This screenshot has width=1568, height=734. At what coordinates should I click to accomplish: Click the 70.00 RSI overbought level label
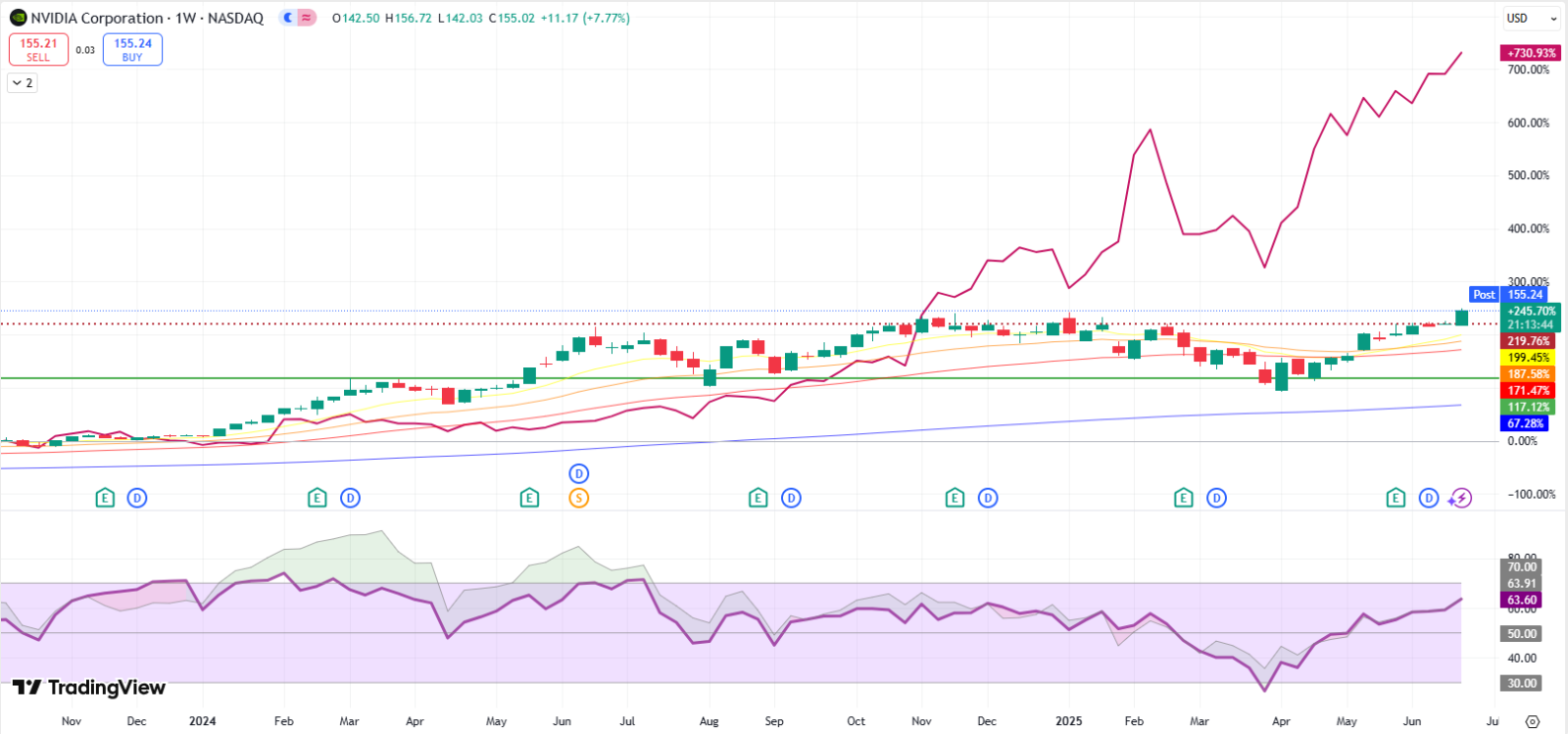coord(1521,566)
